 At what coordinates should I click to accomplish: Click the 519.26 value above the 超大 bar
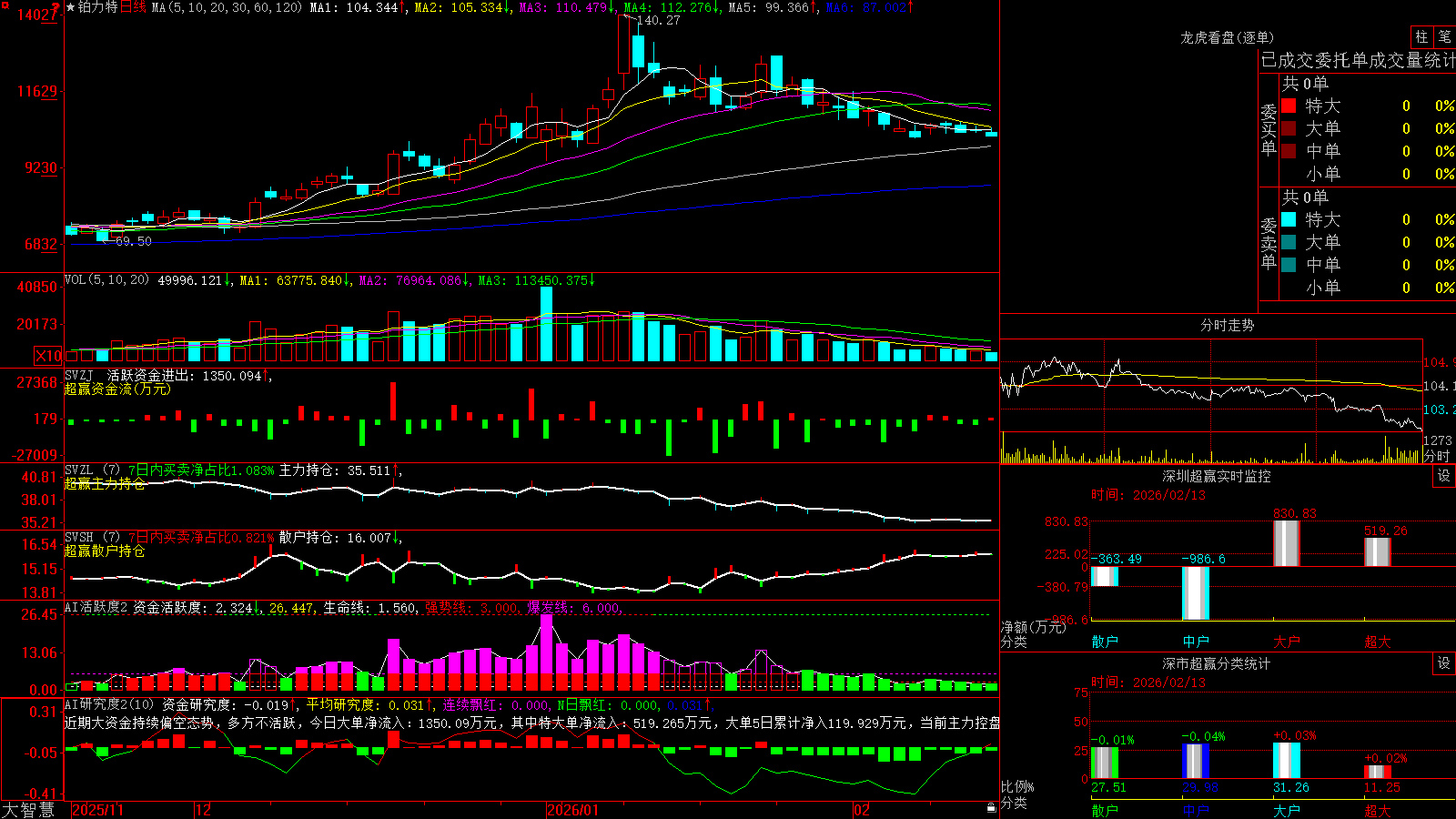click(1386, 531)
